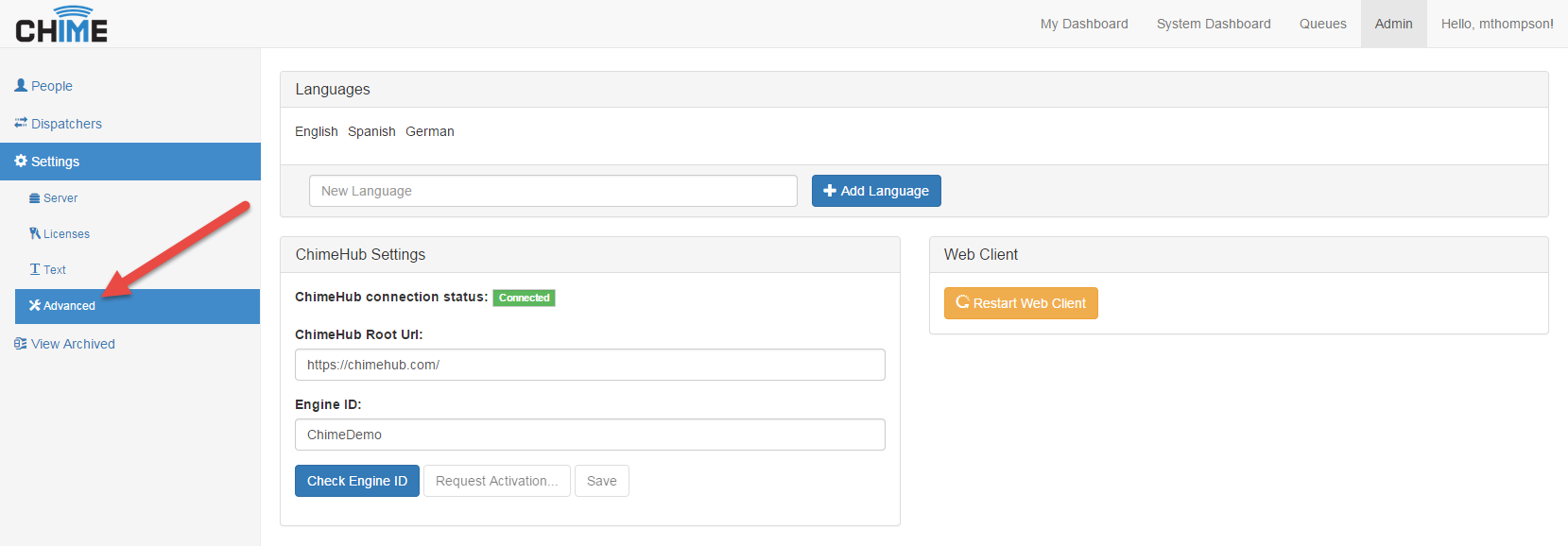Click Request Activation...

[x=497, y=481]
